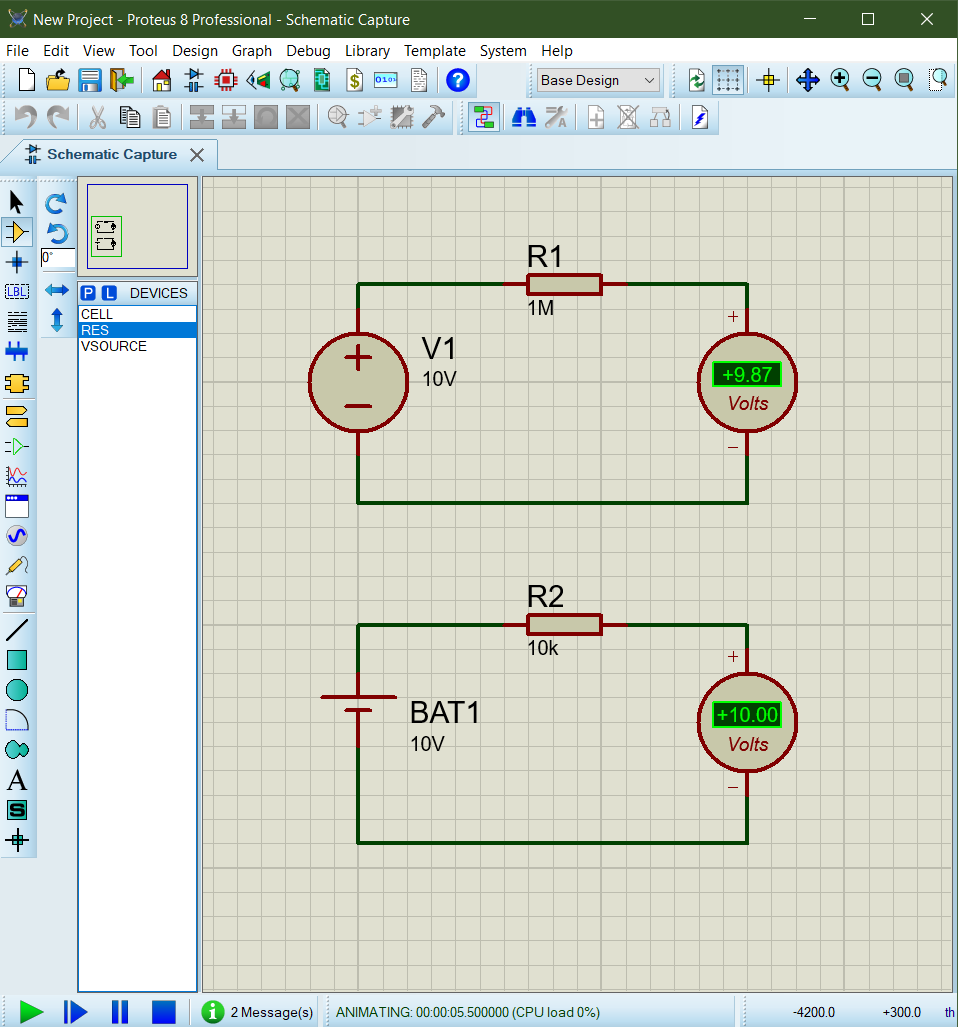Zoom in on the schematic

[x=839, y=80]
